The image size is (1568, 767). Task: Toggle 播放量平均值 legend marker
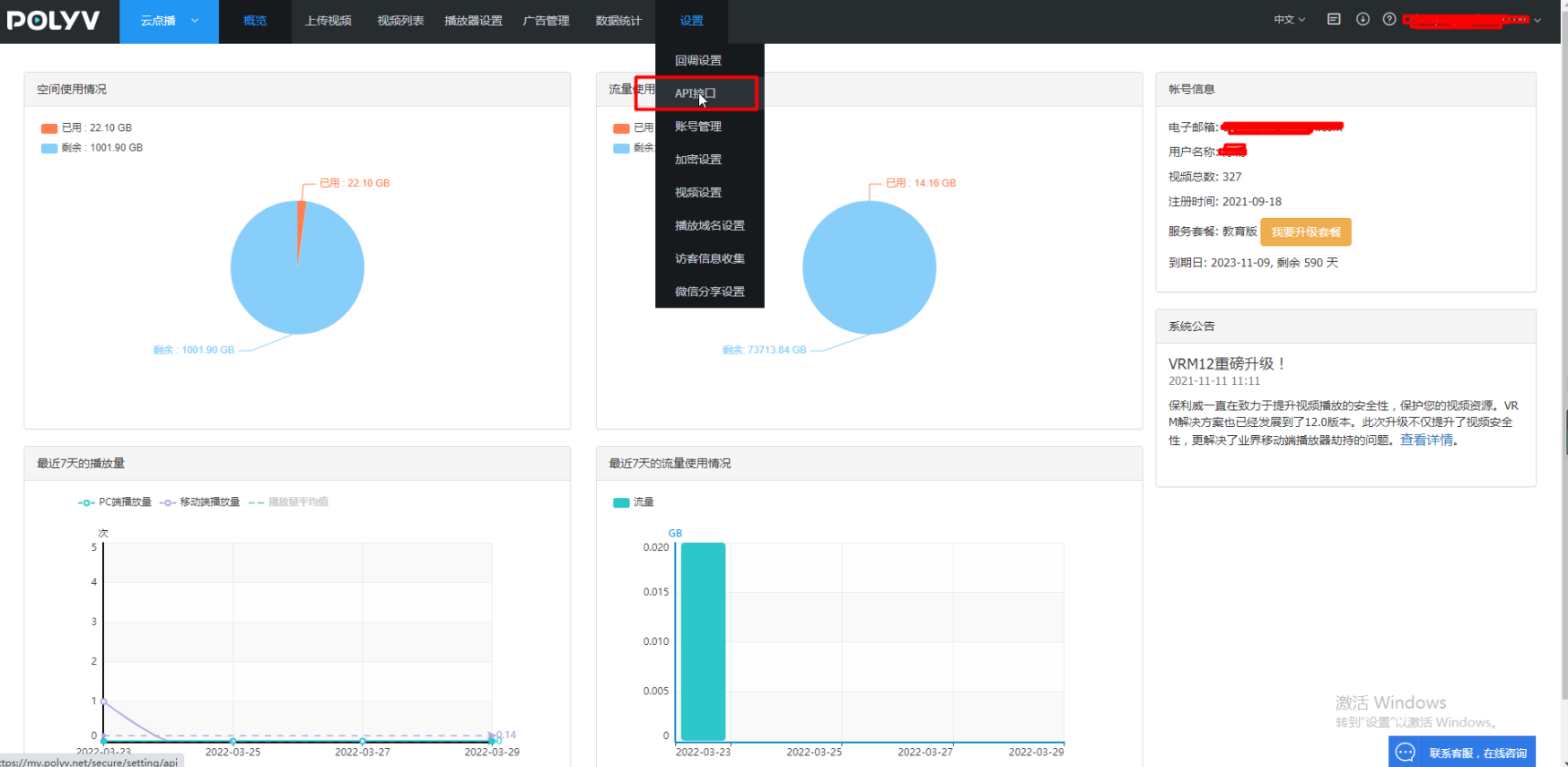(x=256, y=502)
